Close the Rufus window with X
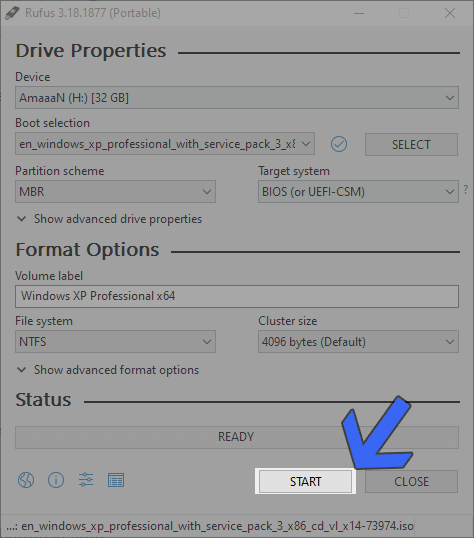 click(450, 13)
